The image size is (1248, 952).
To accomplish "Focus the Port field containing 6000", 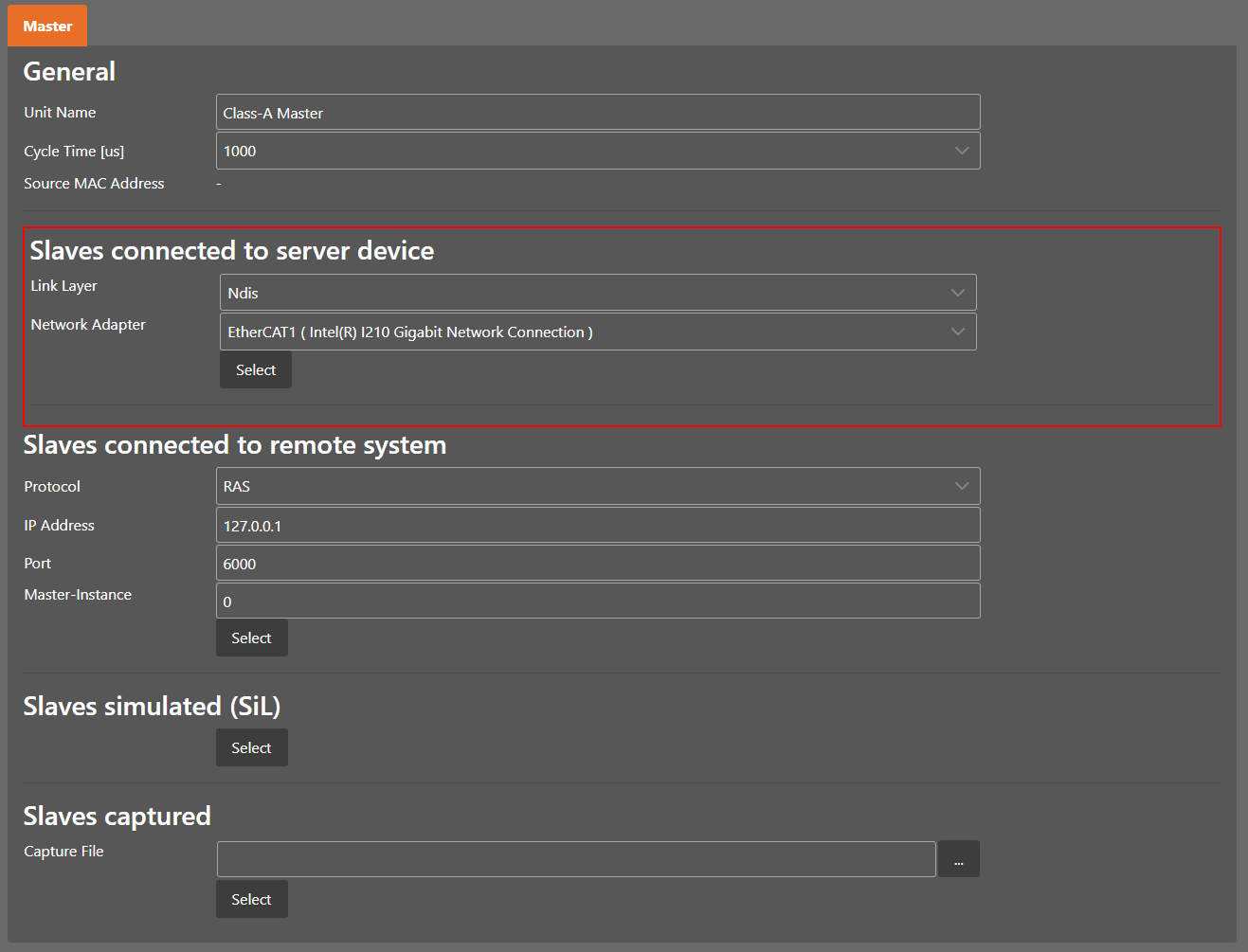I will [597, 563].
